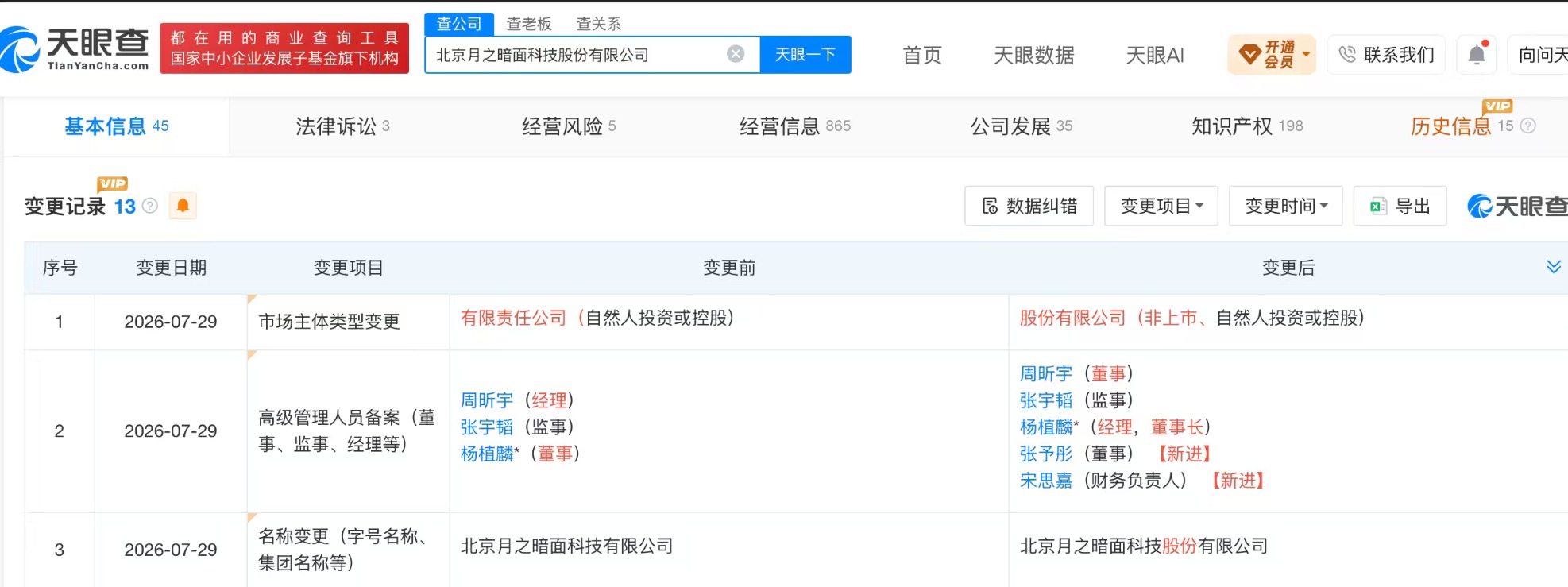
Task: Click the 联系我们 button
Action: click(x=1386, y=55)
